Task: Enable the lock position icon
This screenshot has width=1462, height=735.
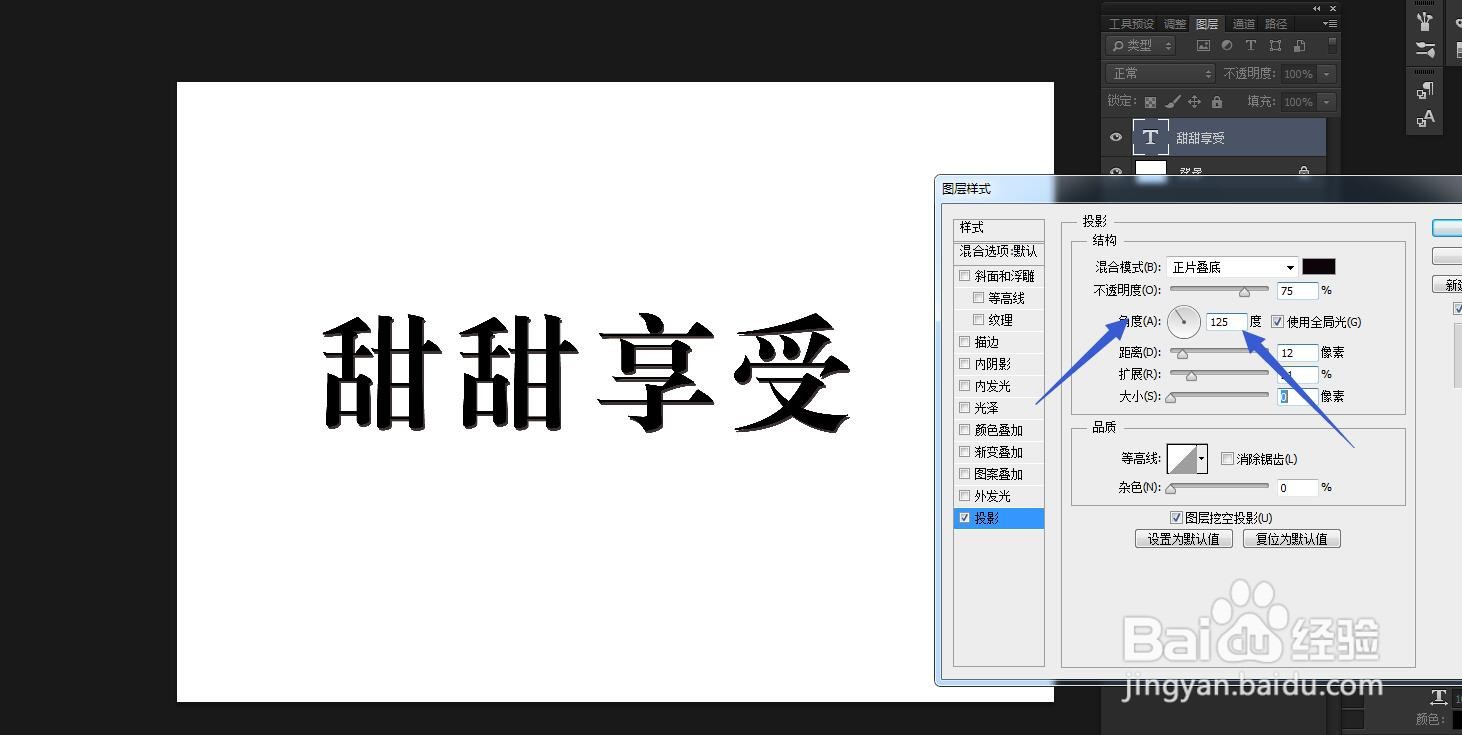Action: point(1194,101)
